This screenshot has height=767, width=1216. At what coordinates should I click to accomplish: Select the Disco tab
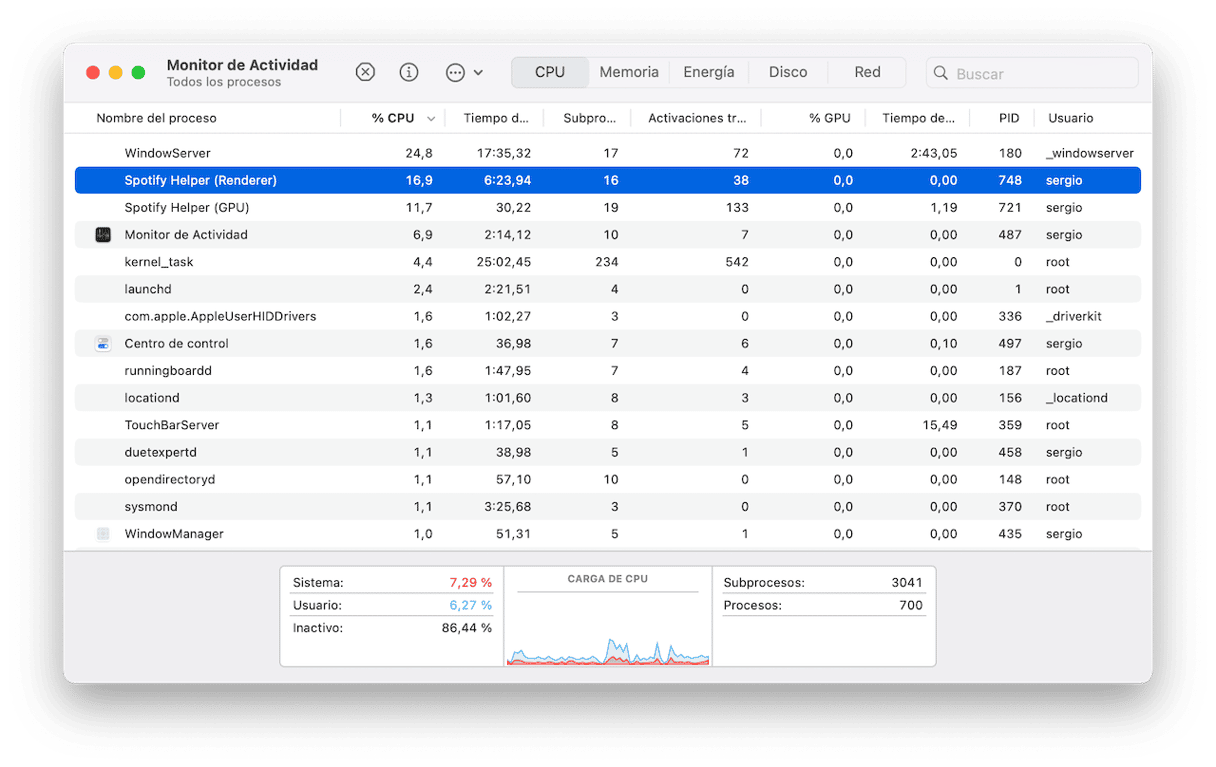point(788,72)
